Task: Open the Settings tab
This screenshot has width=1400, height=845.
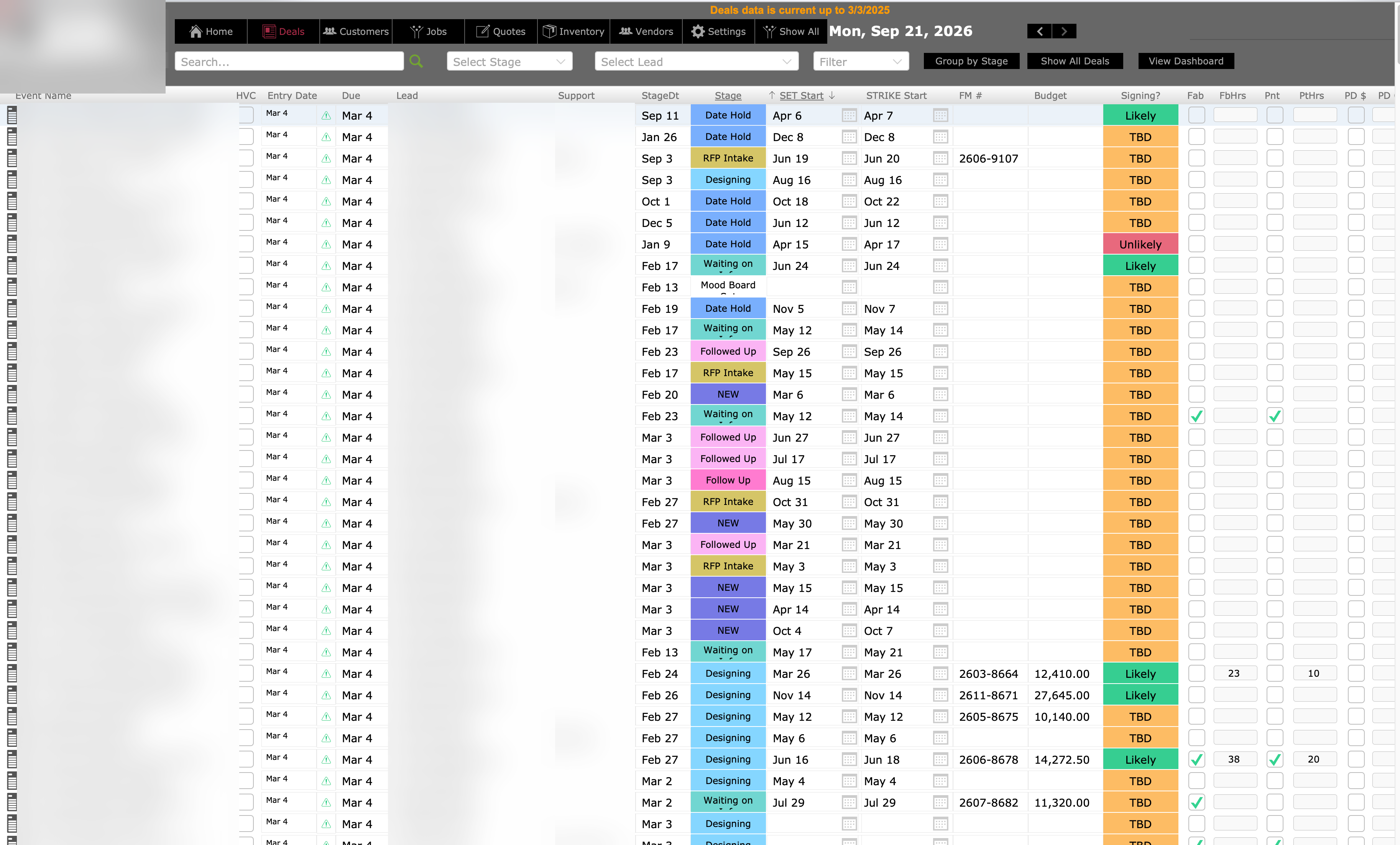Action: (718, 31)
